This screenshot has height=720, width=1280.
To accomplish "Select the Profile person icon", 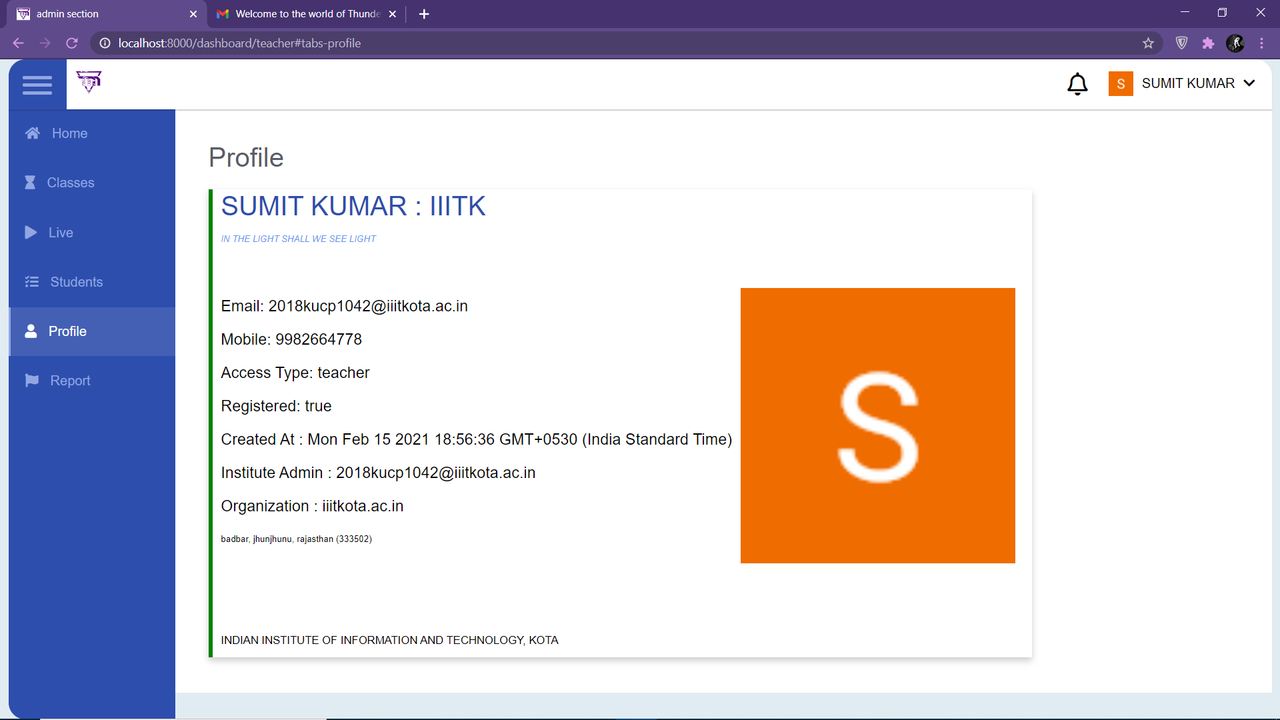I will [31, 331].
